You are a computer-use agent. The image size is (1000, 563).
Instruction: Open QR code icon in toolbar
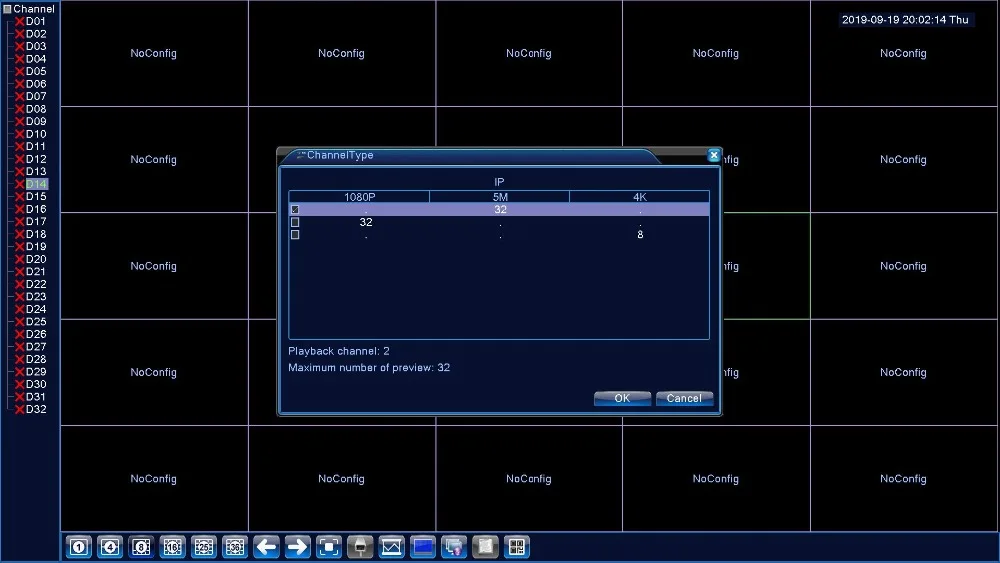(x=517, y=547)
